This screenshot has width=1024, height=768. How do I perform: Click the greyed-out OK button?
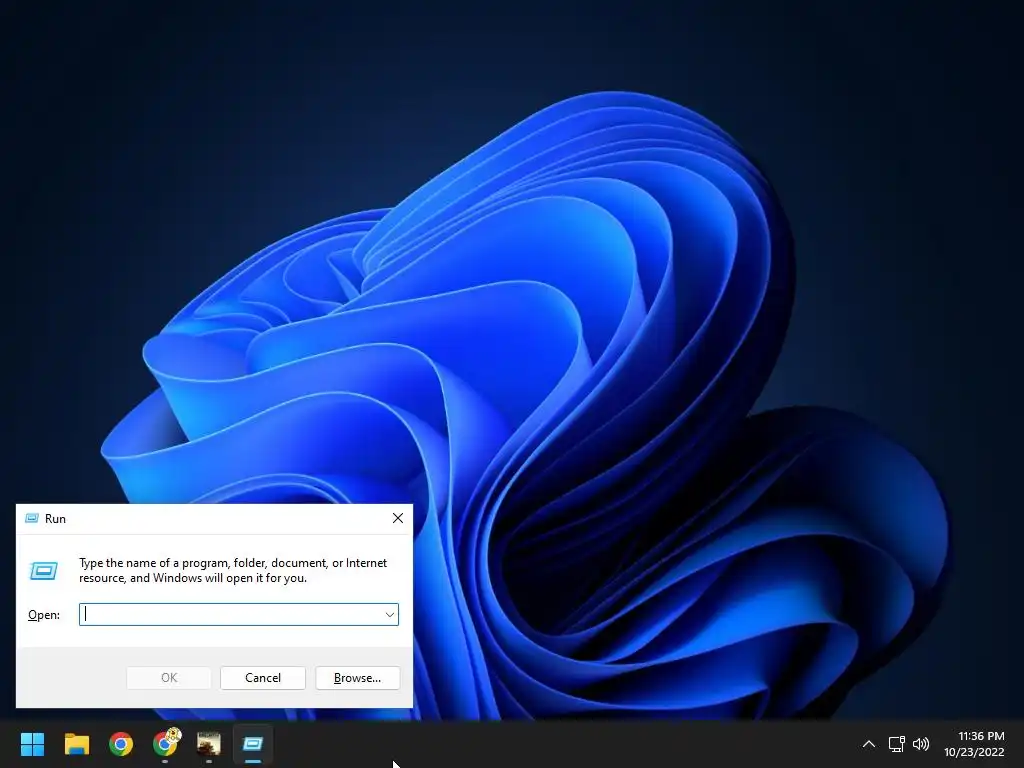[x=168, y=678]
